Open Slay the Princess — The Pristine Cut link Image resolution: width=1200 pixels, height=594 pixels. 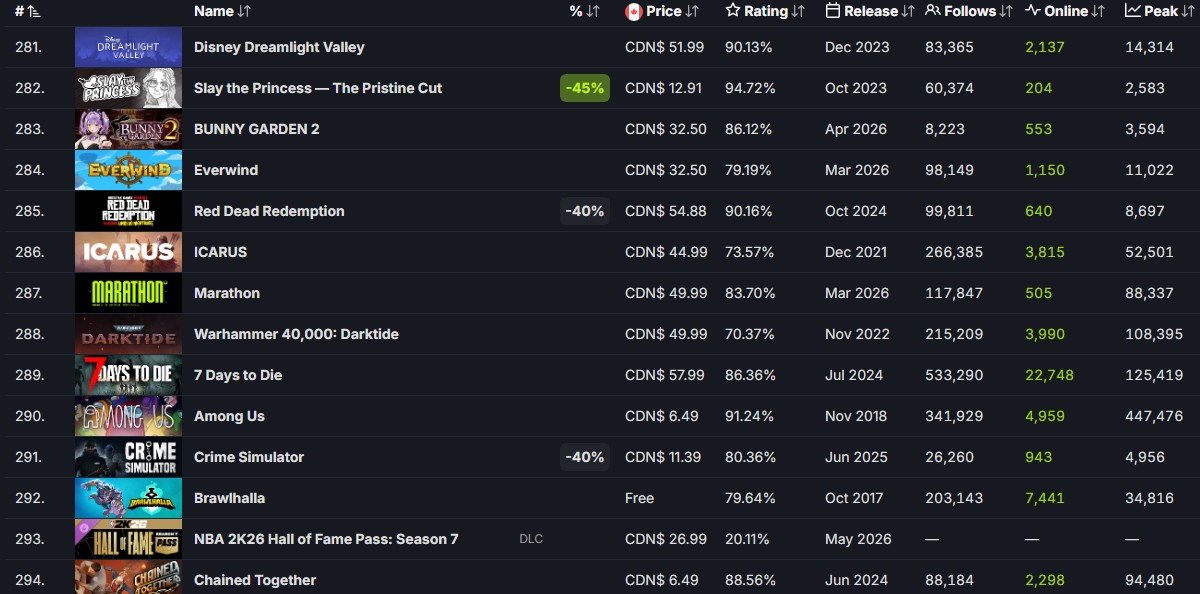318,88
